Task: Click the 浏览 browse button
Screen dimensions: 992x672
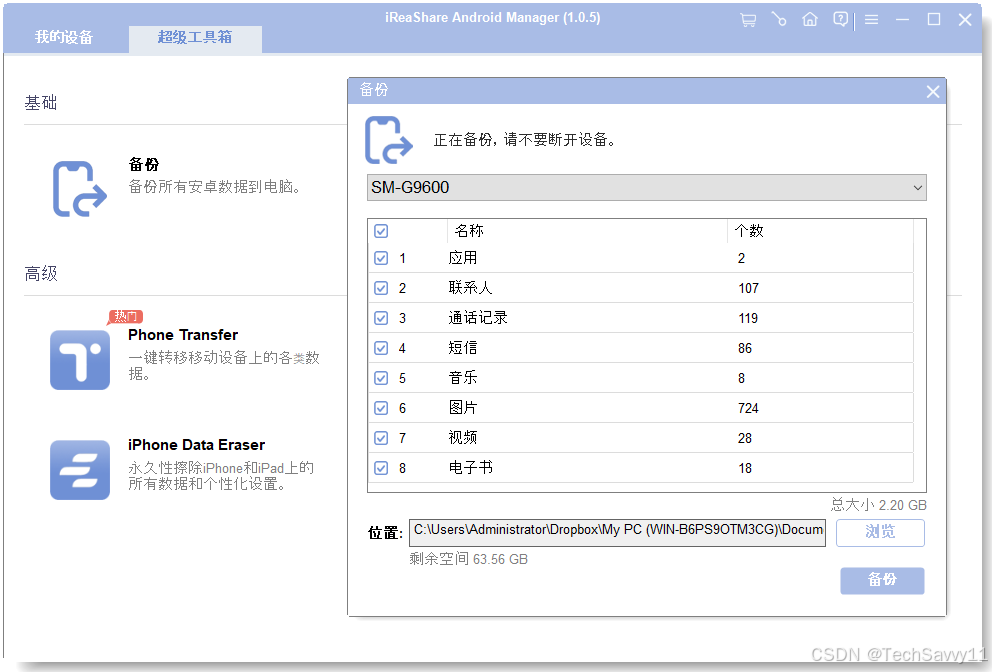Action: (880, 532)
